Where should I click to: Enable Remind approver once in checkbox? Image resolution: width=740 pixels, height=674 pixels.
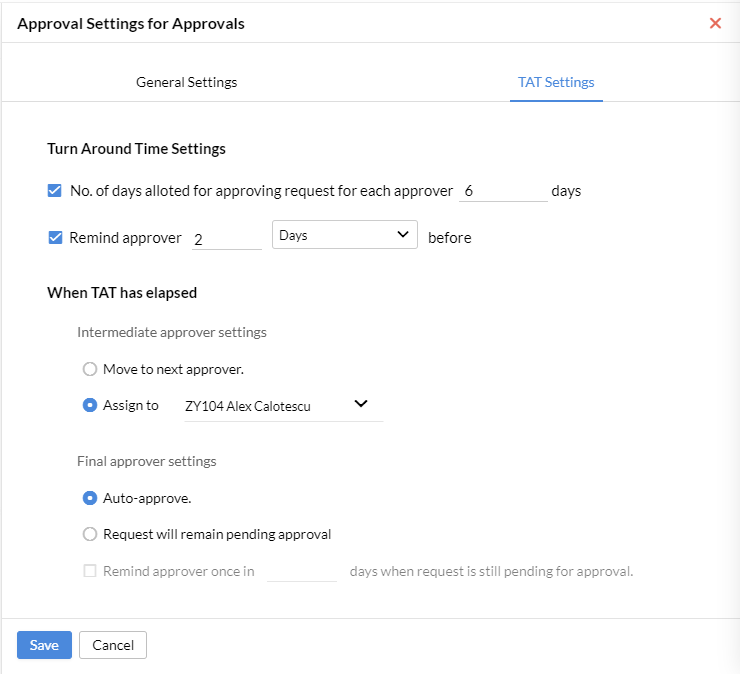(90, 571)
